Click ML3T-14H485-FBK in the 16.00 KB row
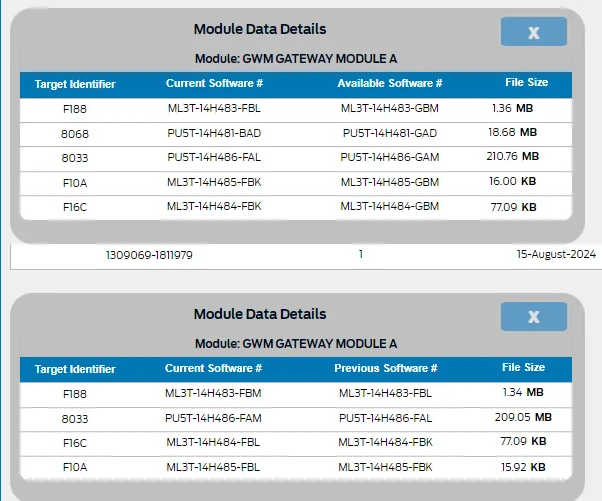Viewport: 602px width, 501px height. [x=214, y=182]
